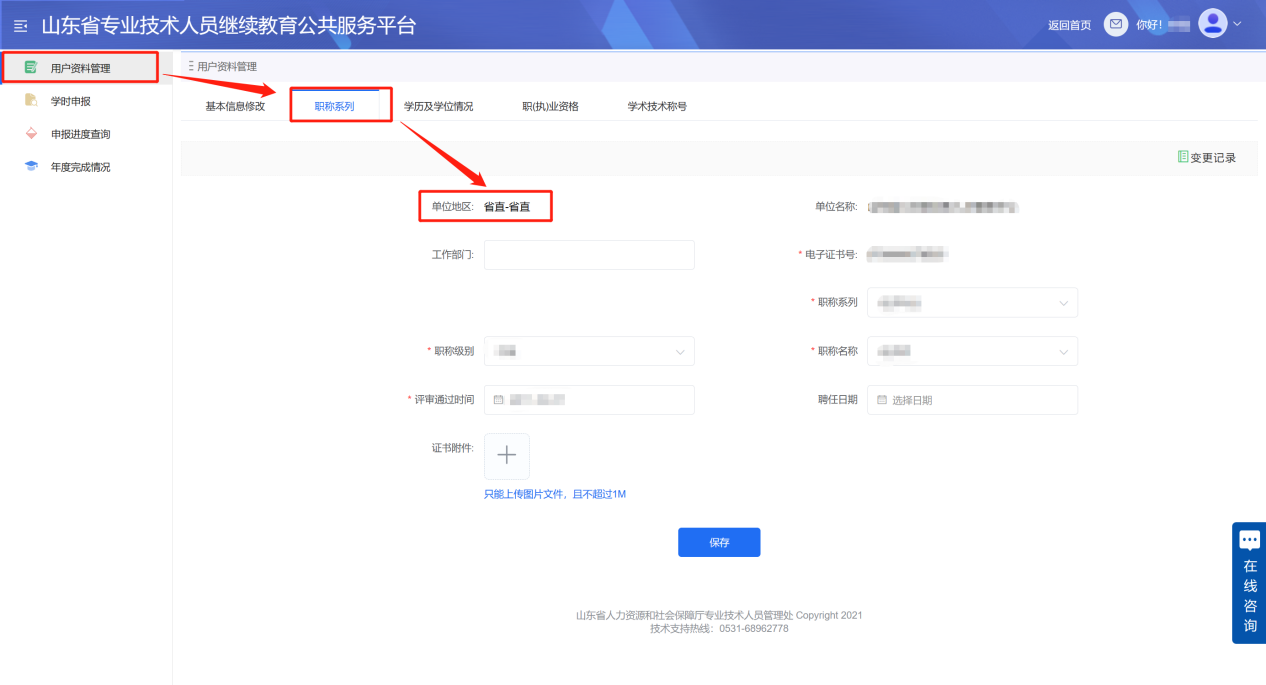Expand the 职称级别 dropdown
The width and height of the screenshot is (1266, 685).
(x=588, y=351)
